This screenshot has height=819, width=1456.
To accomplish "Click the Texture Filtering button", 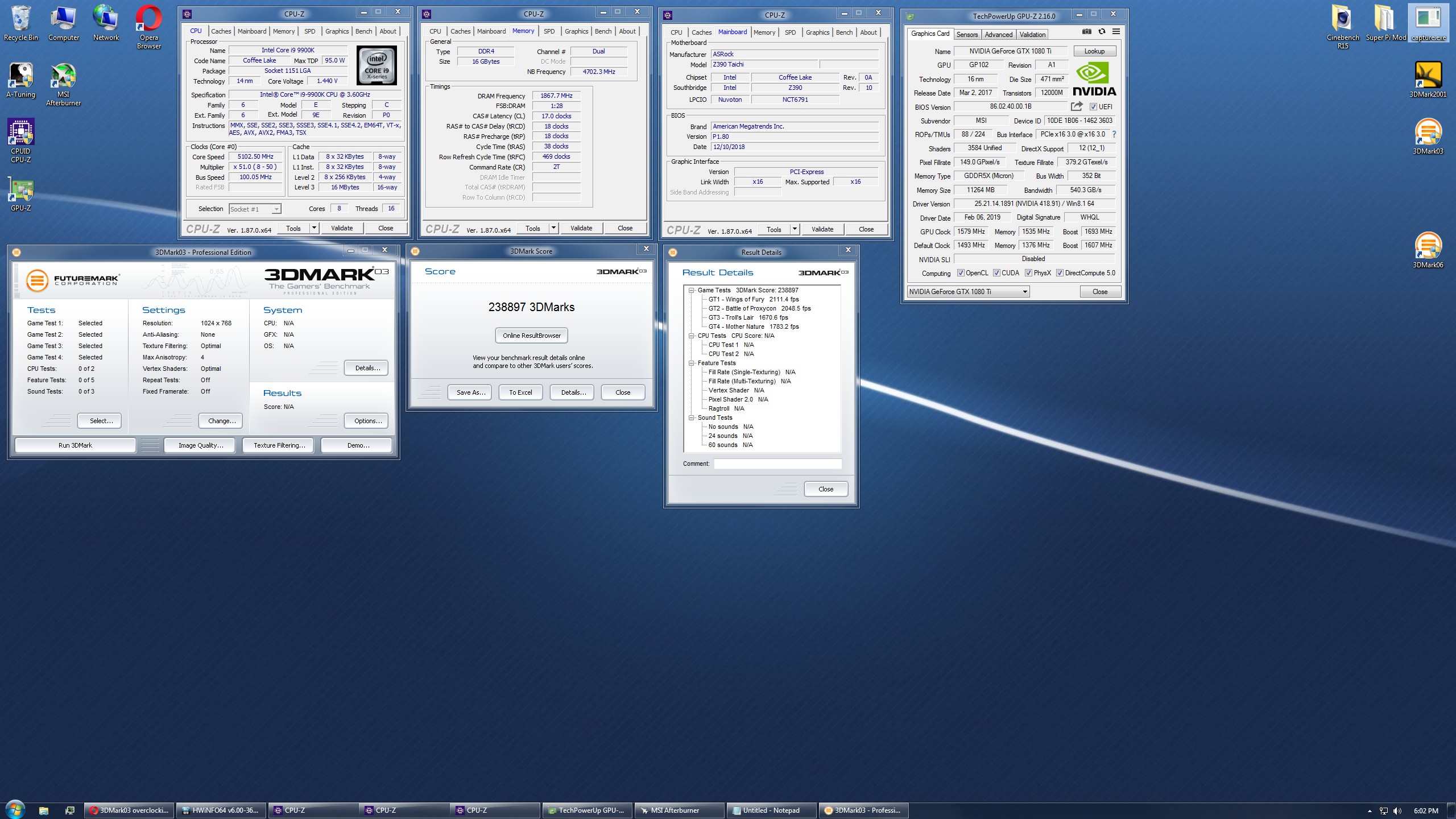I will (279, 445).
